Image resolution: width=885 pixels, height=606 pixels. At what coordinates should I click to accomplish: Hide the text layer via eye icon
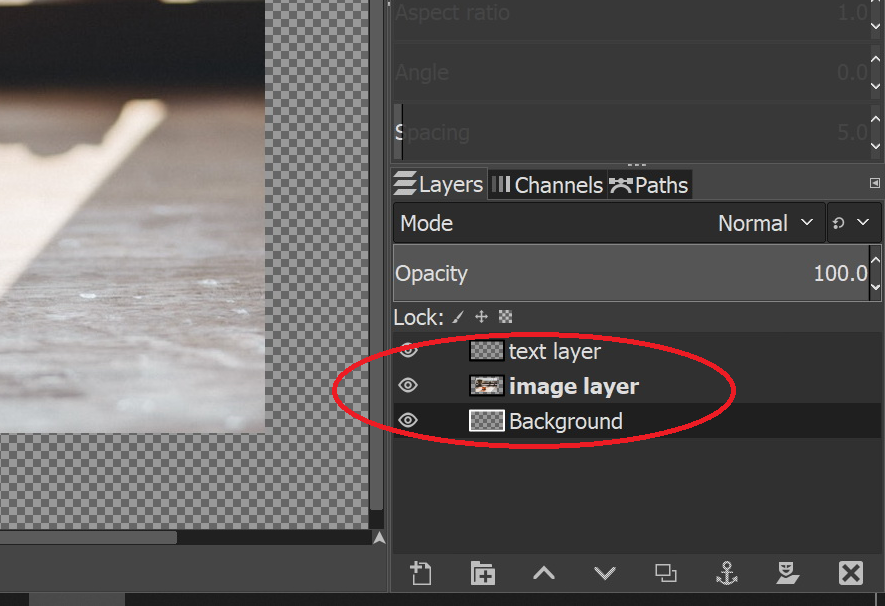[x=408, y=351]
